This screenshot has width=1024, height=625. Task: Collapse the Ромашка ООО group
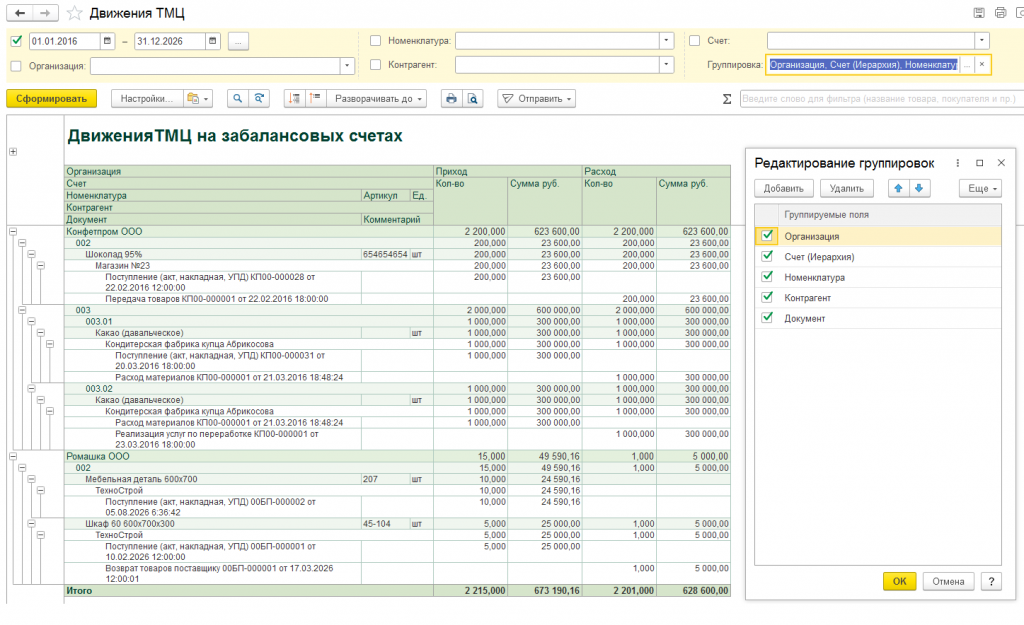pyautogui.click(x=12, y=456)
